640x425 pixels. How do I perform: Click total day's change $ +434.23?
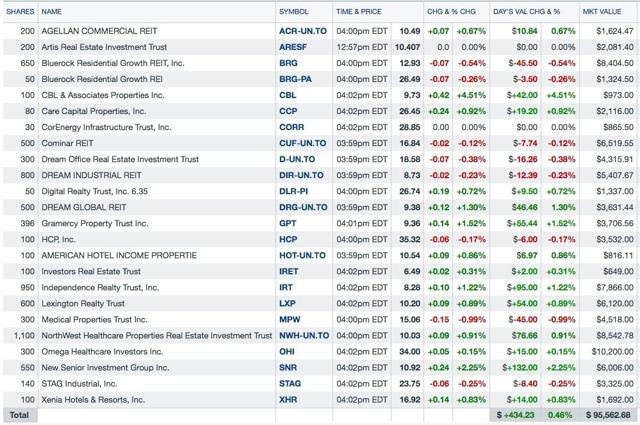point(515,415)
